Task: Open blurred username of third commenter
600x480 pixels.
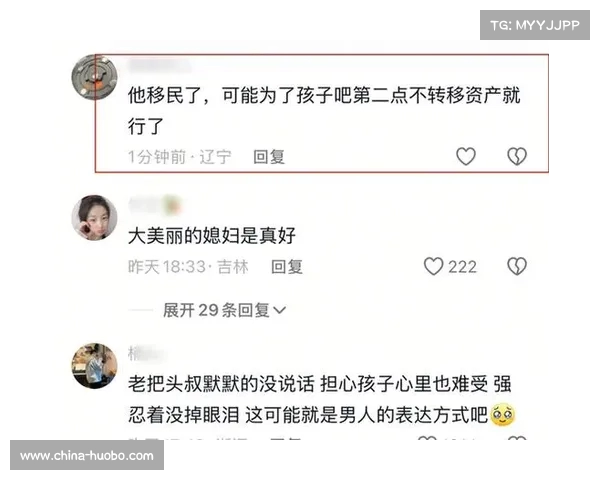Action: pos(146,354)
